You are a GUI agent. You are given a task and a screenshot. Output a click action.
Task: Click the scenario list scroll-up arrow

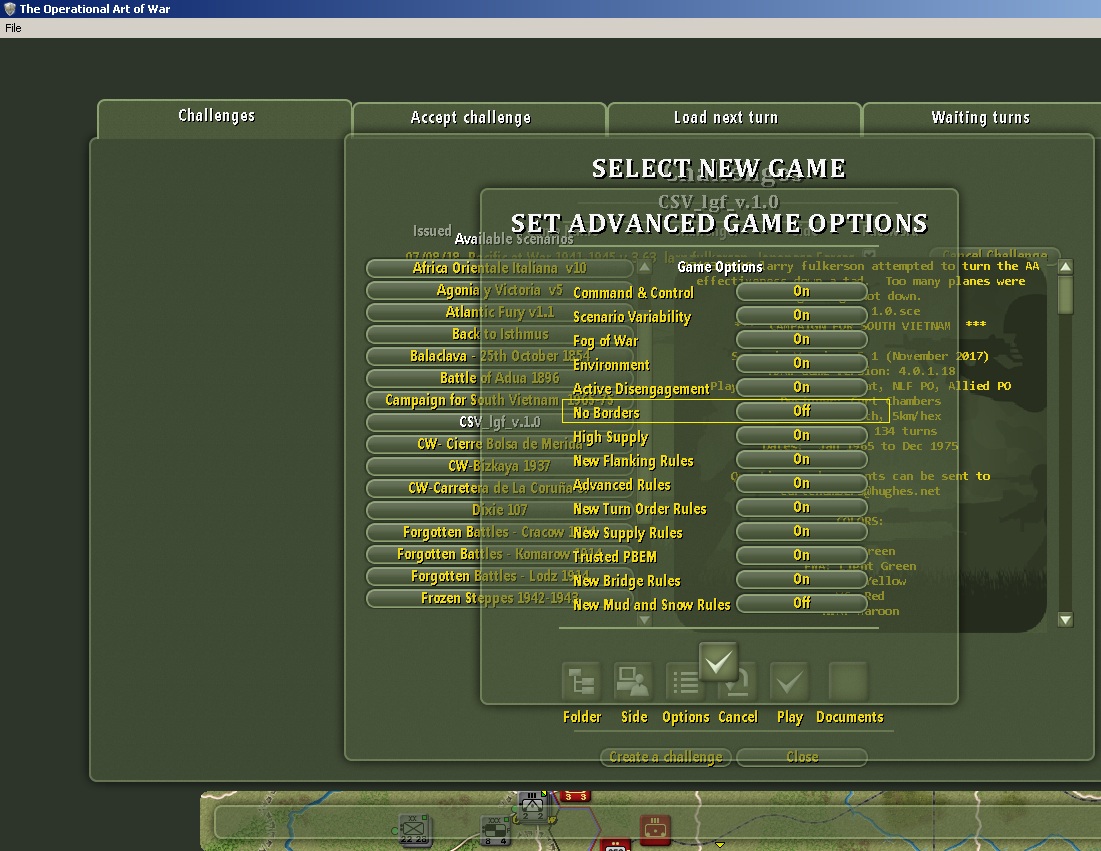[x=644, y=268]
